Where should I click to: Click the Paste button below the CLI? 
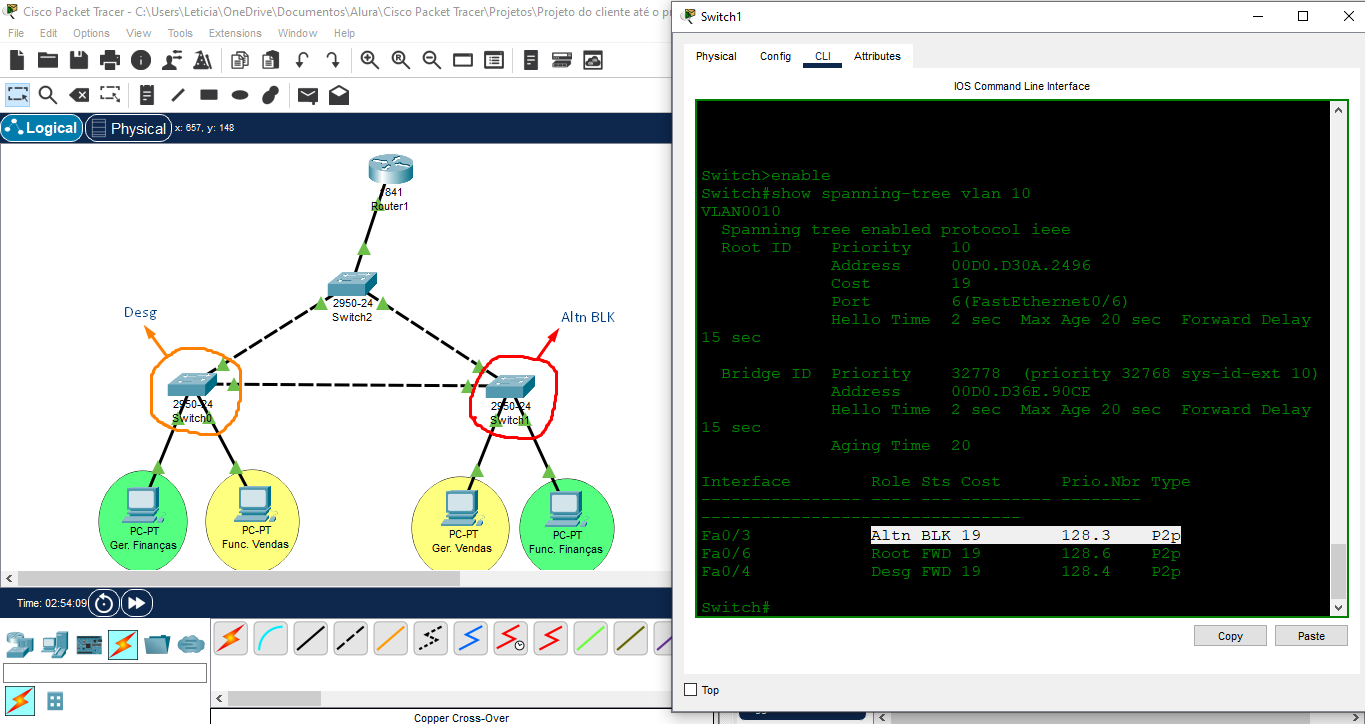(x=1311, y=636)
